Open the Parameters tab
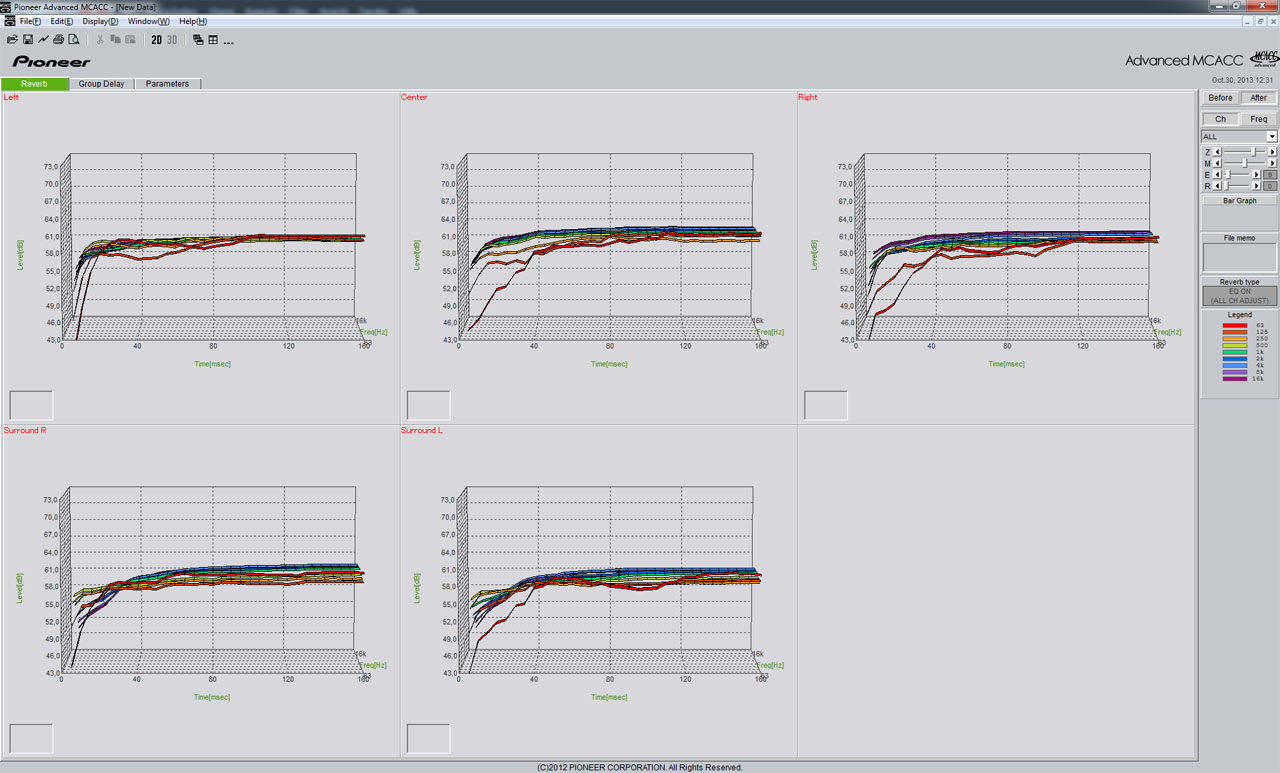 pos(167,84)
